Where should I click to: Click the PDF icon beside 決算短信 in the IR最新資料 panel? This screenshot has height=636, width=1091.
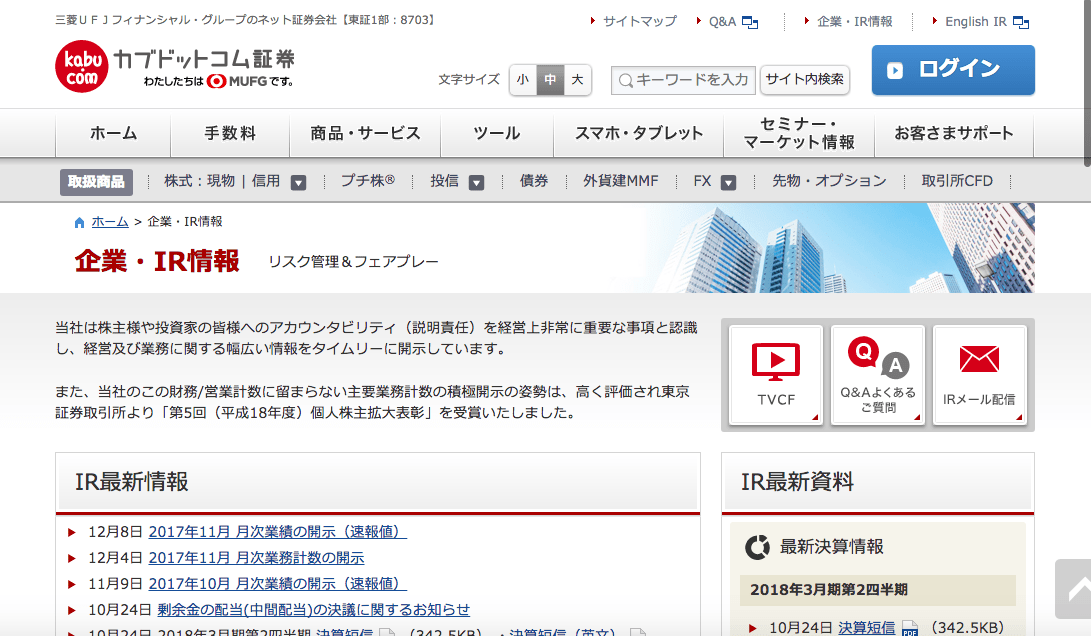(910, 628)
